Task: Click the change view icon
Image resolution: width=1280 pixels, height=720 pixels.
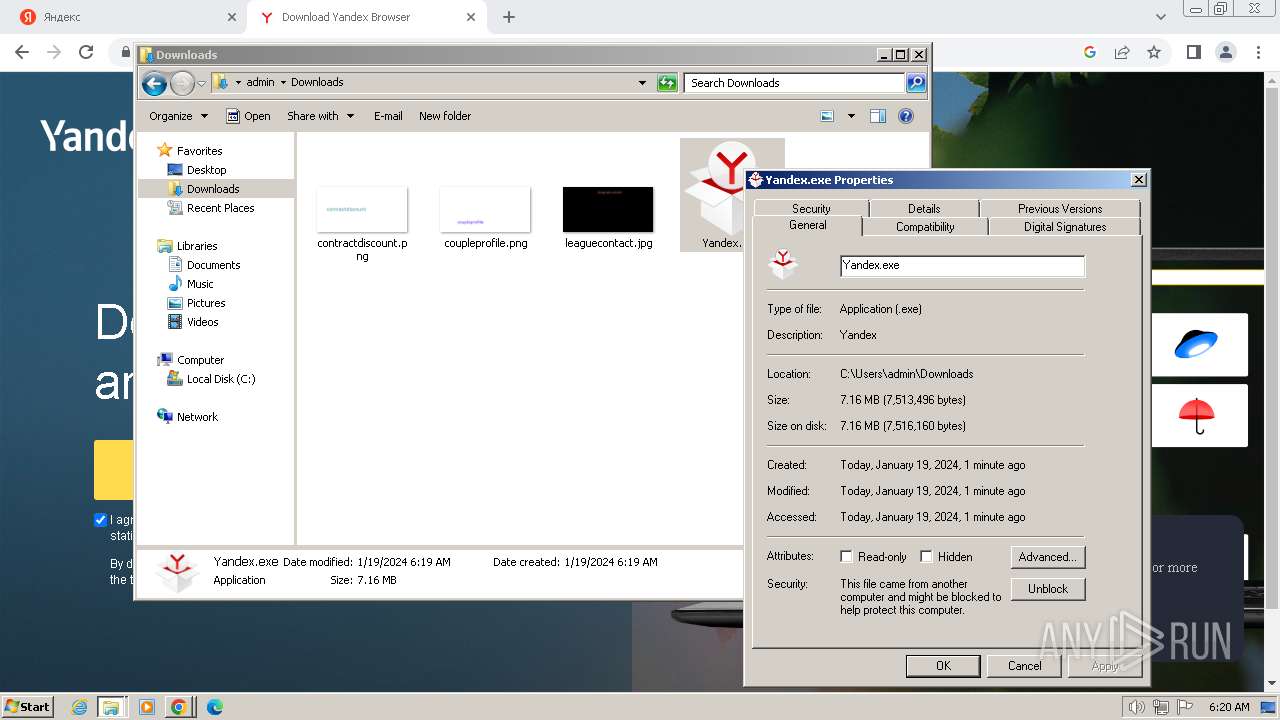Action: [827, 116]
